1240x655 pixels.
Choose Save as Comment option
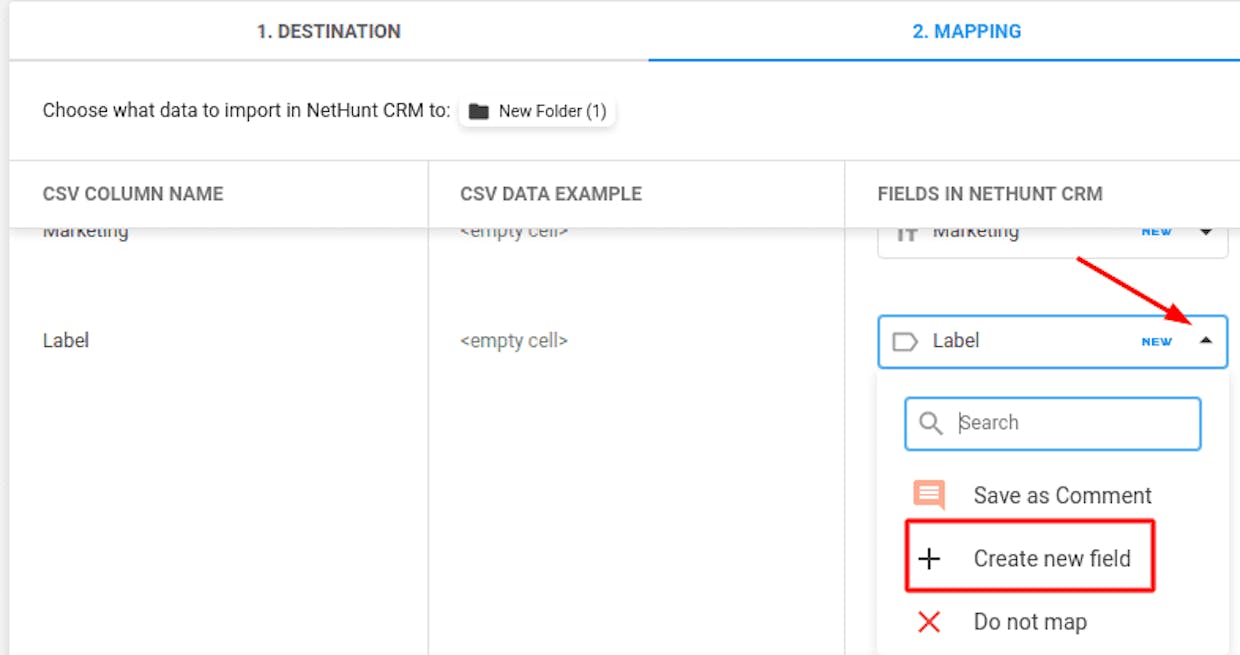[x=1052, y=495]
